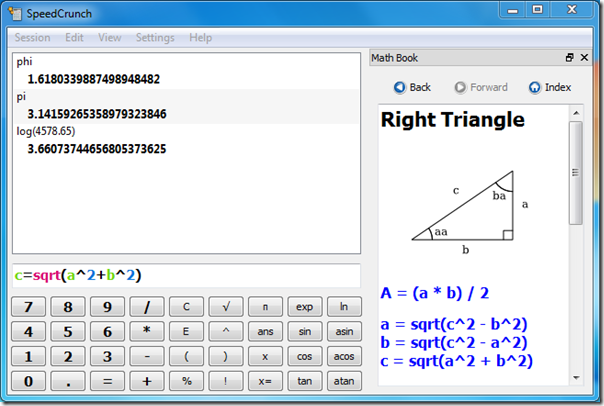The height and width of the screenshot is (406, 604).
Task: Click the division slash key
Action: click(x=147, y=307)
